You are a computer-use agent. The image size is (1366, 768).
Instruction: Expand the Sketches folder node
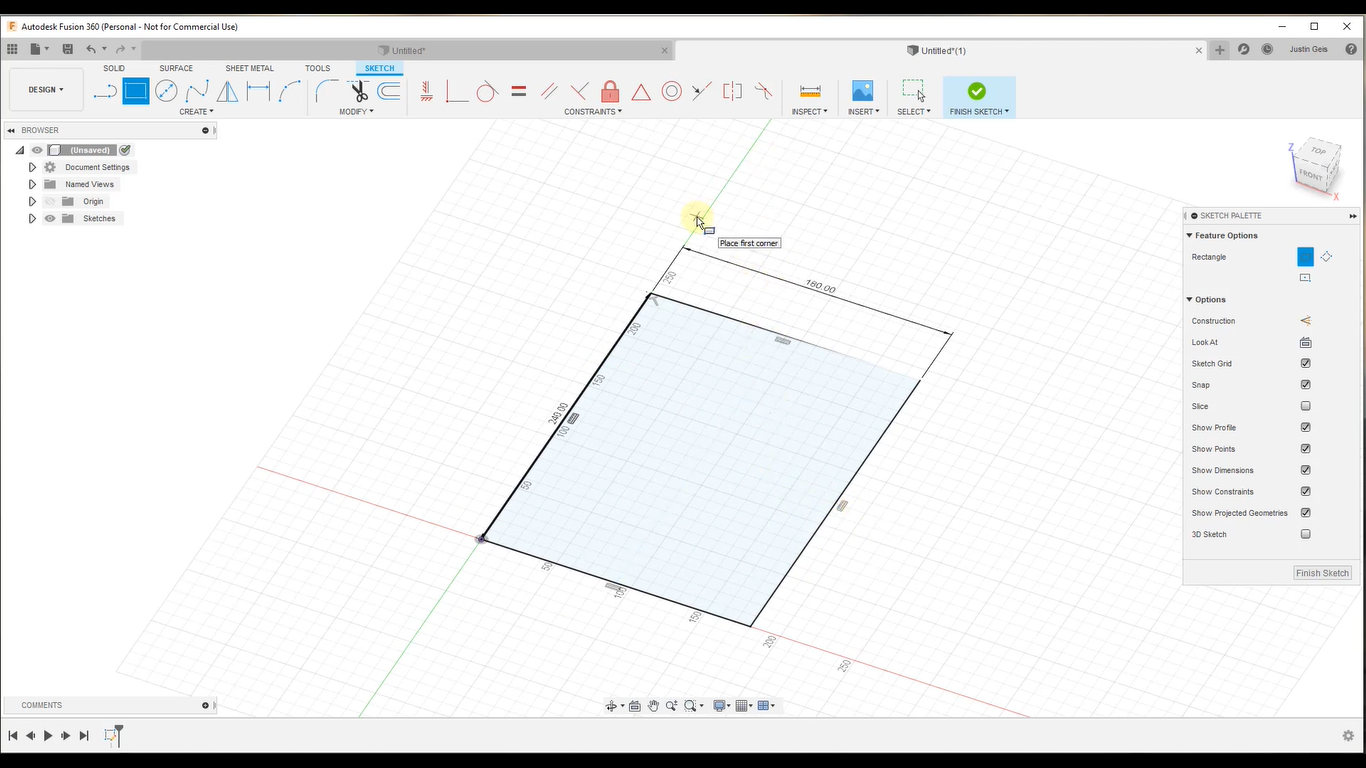32,218
